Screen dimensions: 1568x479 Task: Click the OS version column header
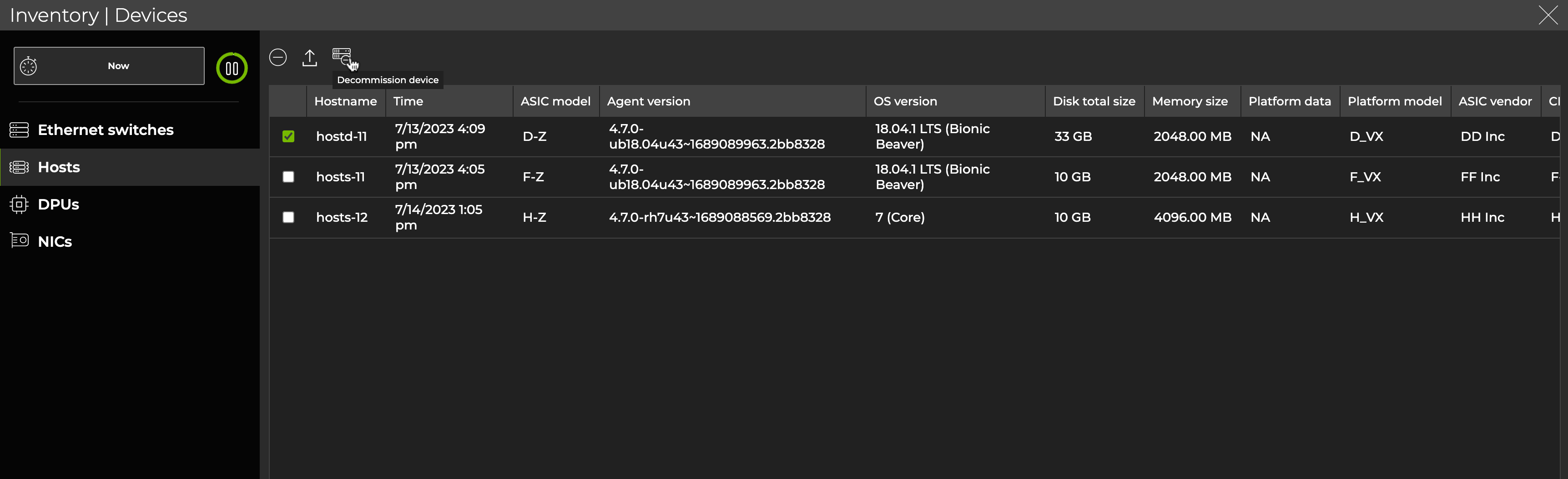pos(905,101)
